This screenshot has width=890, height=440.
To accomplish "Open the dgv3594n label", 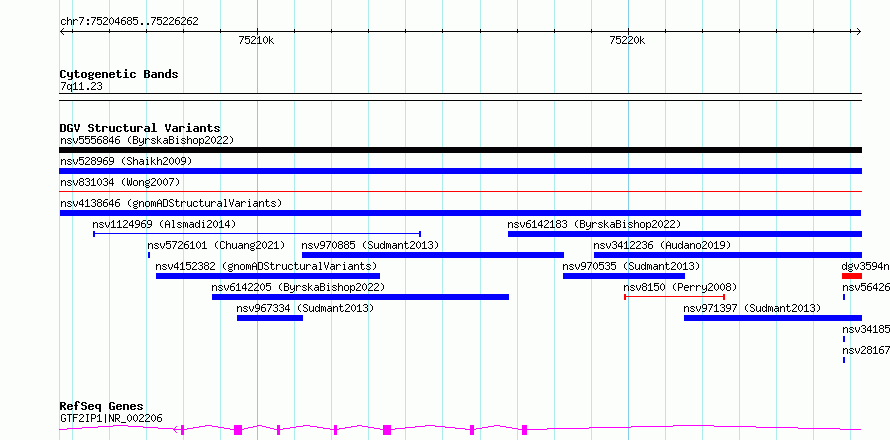I will pos(866,266).
